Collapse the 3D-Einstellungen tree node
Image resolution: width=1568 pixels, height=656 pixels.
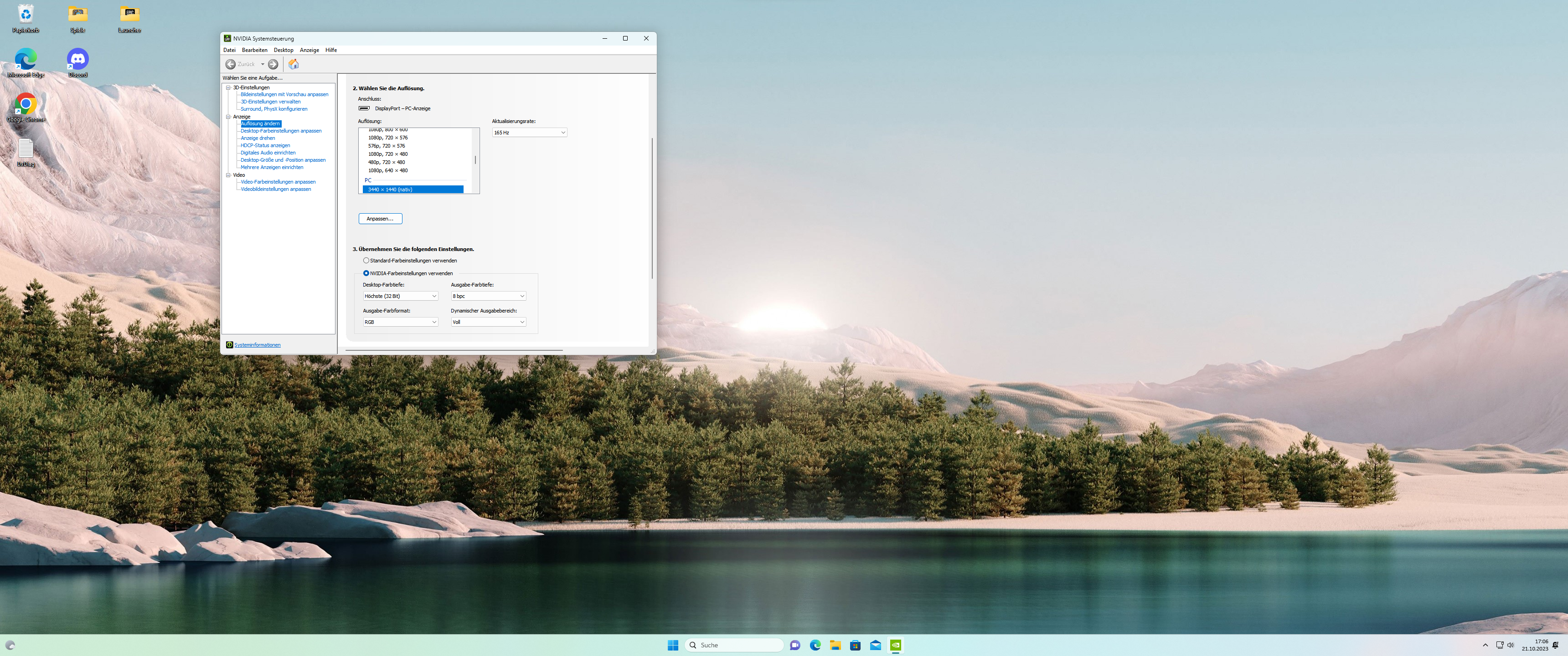click(x=228, y=87)
